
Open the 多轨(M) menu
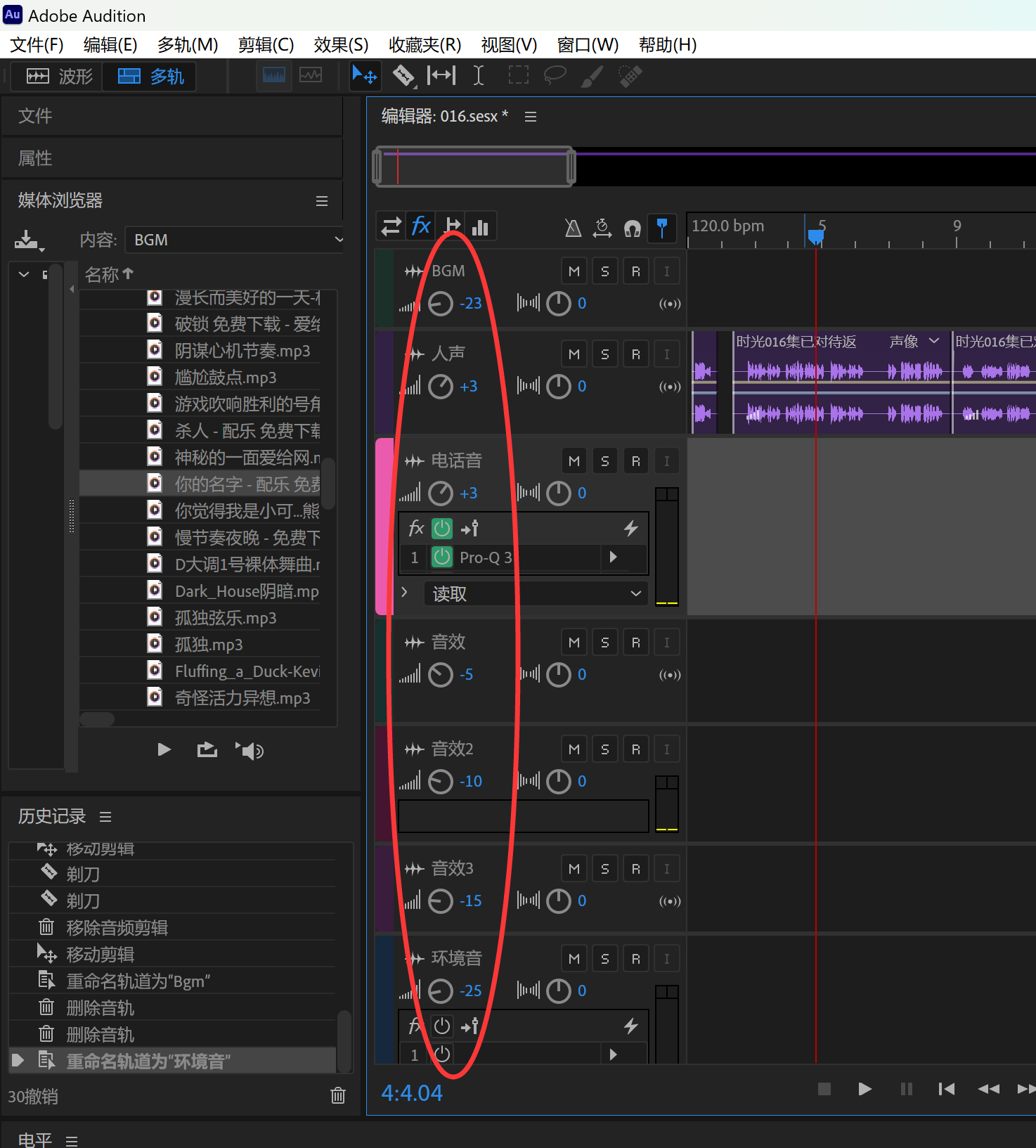(188, 45)
